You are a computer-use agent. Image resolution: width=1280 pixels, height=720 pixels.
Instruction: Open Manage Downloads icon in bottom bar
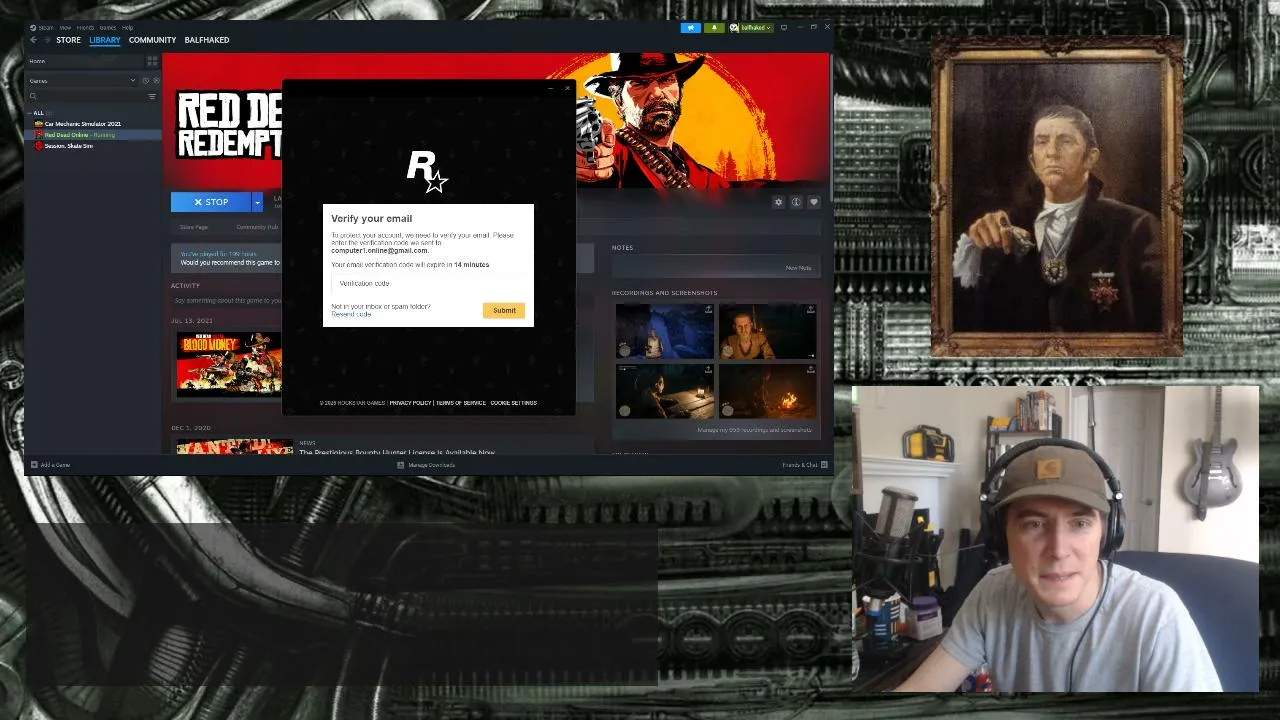pyautogui.click(x=401, y=465)
